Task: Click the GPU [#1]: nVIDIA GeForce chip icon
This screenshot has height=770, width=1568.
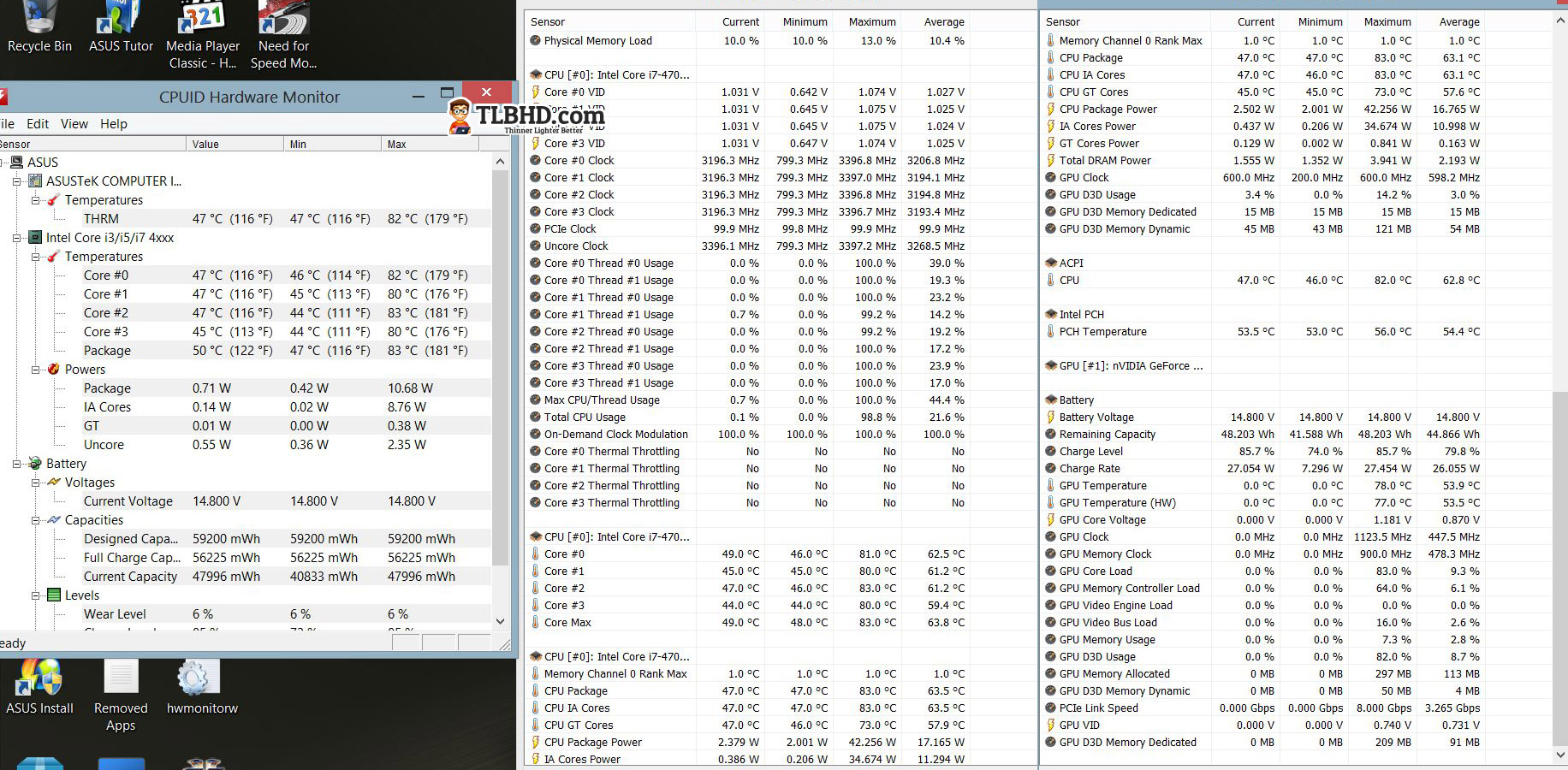Action: (1051, 365)
